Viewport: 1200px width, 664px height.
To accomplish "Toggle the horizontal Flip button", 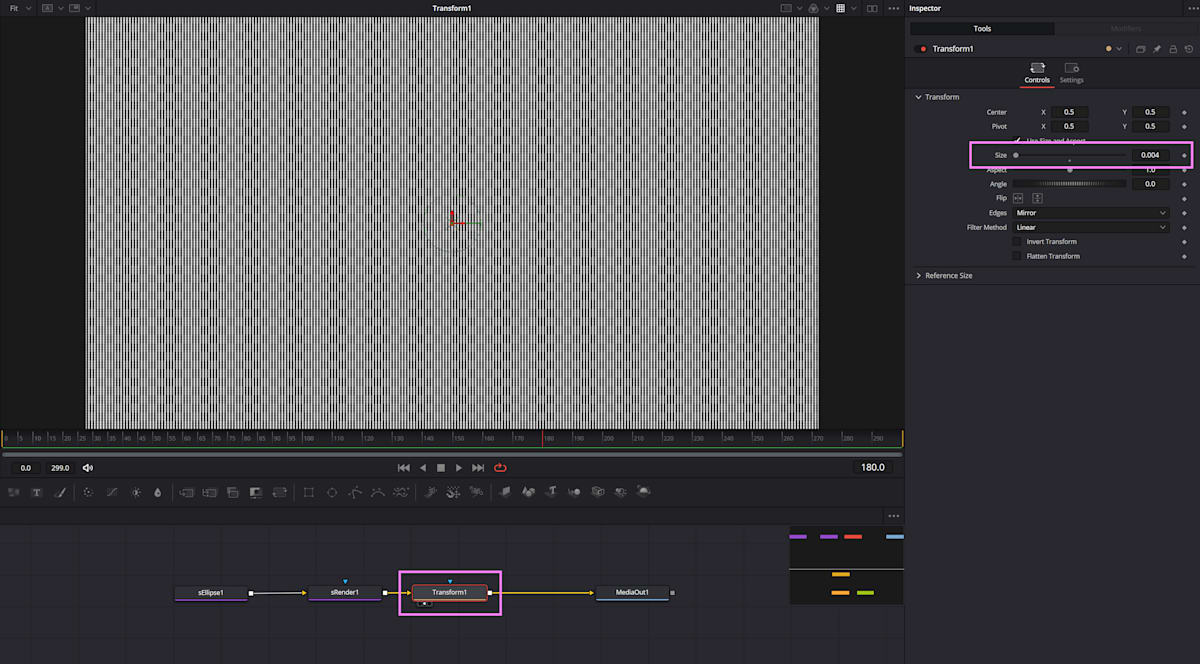I will tap(1016, 197).
